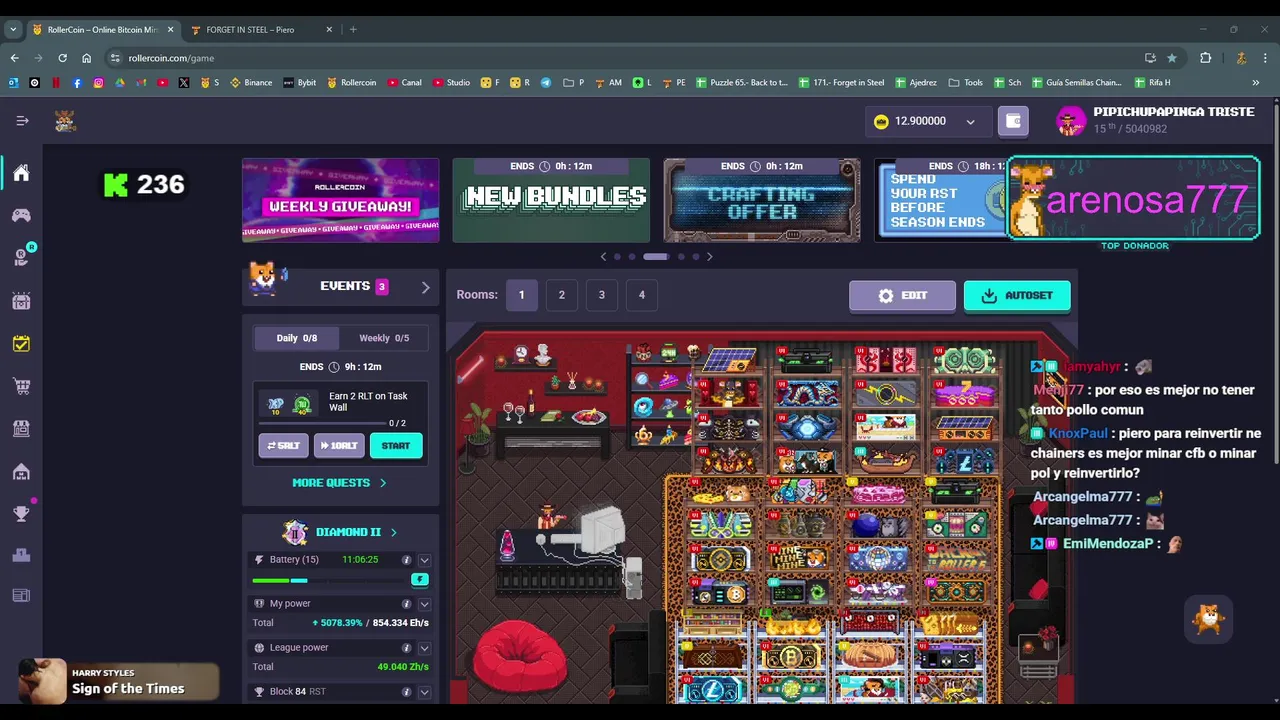This screenshot has height=720, width=1280.
Task: Open the Weekly Giveaway banner
Action: point(340,200)
